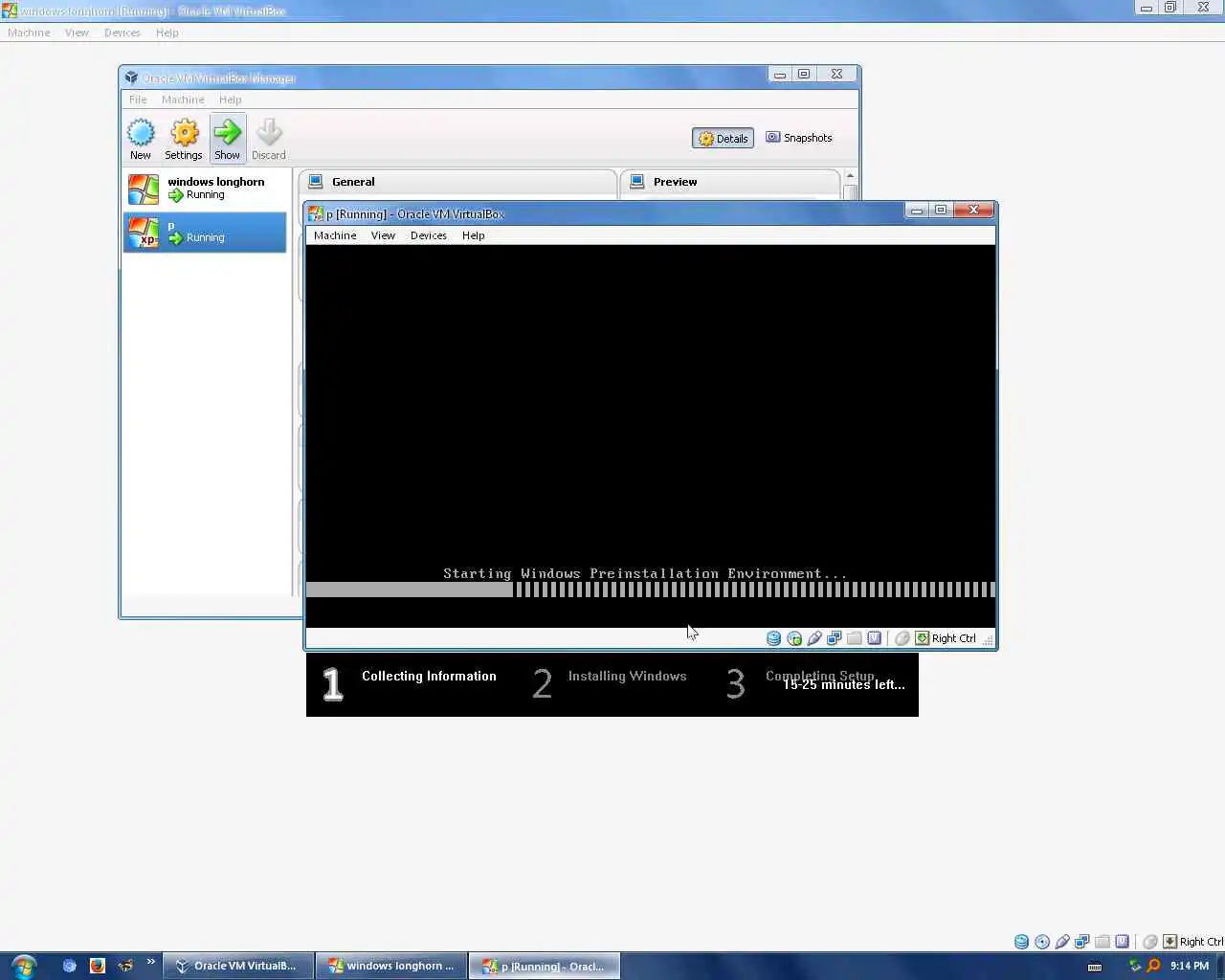Open Help menu in p [Running] window
This screenshot has height=980, width=1225.
pyautogui.click(x=474, y=235)
